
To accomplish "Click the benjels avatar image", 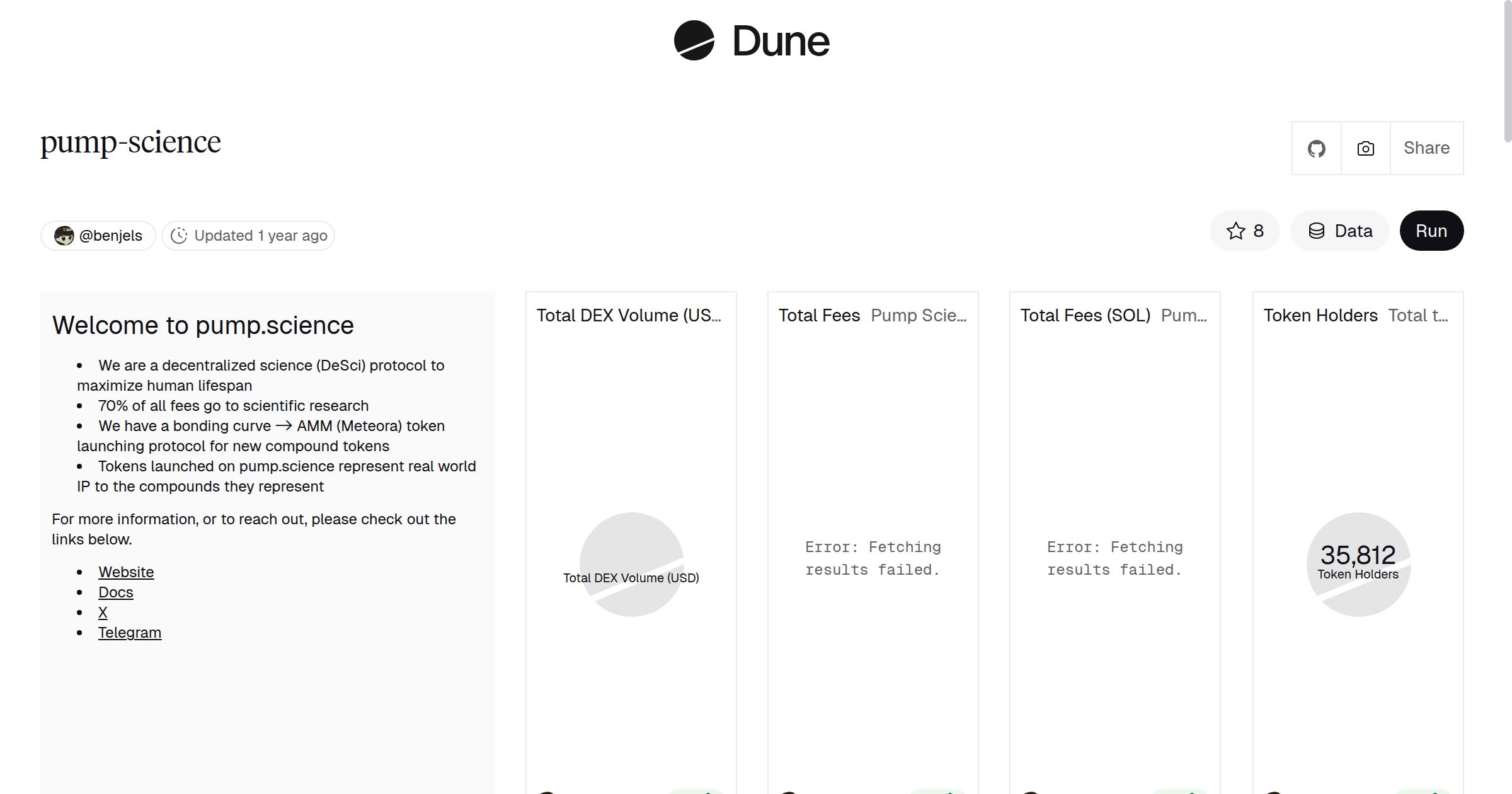I will (x=64, y=236).
